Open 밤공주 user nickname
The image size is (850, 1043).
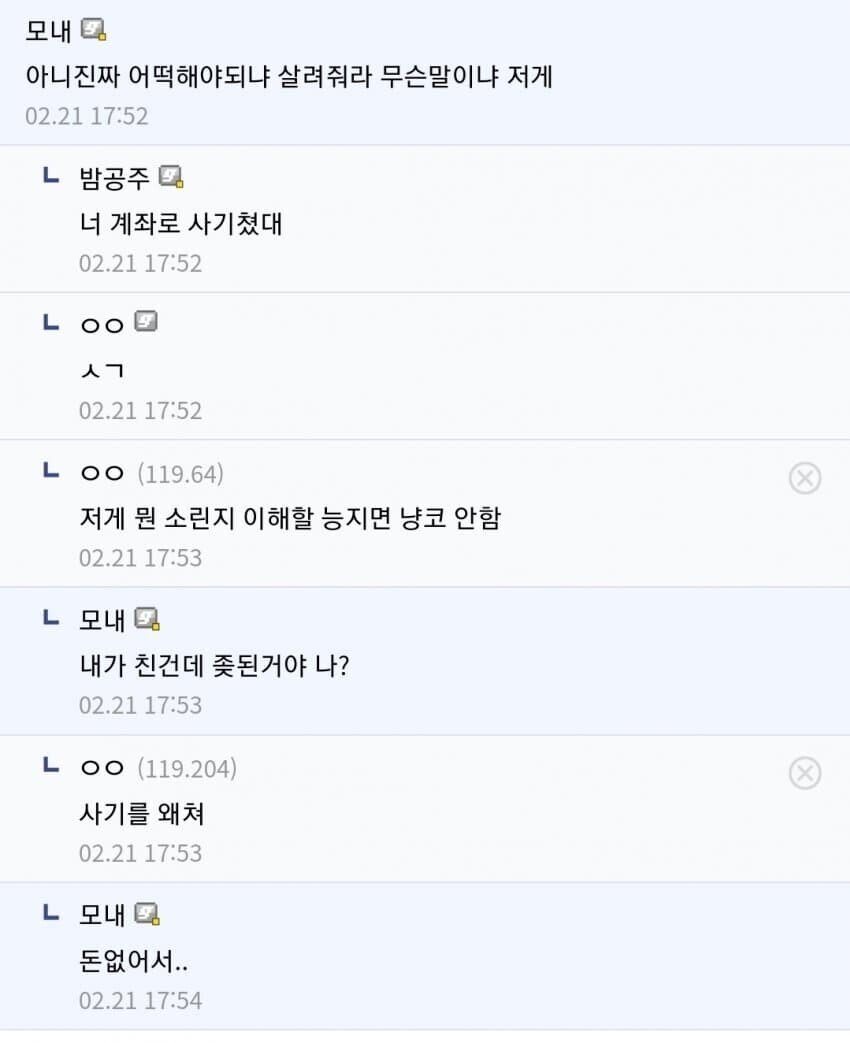[114, 178]
